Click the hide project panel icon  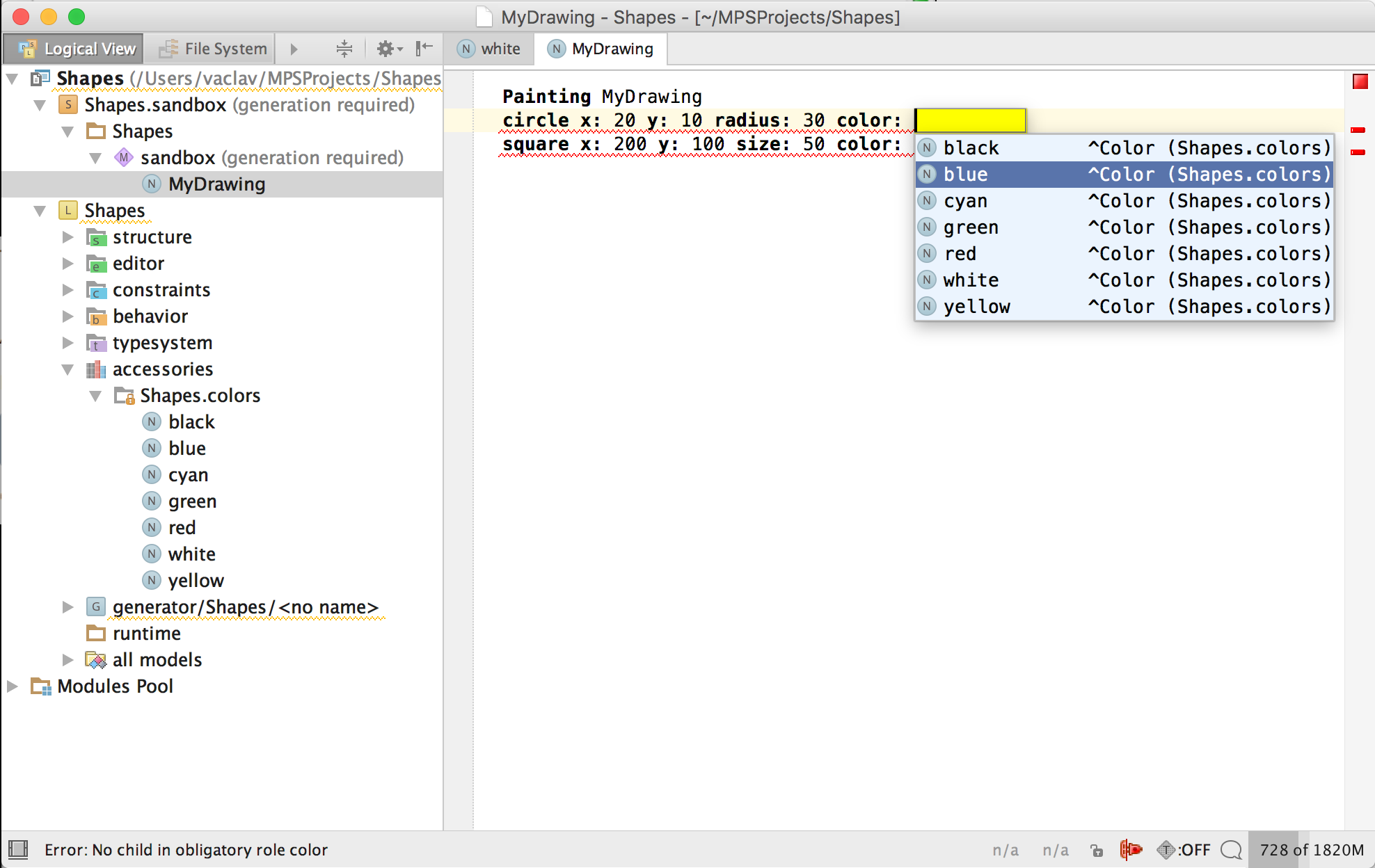tap(424, 49)
